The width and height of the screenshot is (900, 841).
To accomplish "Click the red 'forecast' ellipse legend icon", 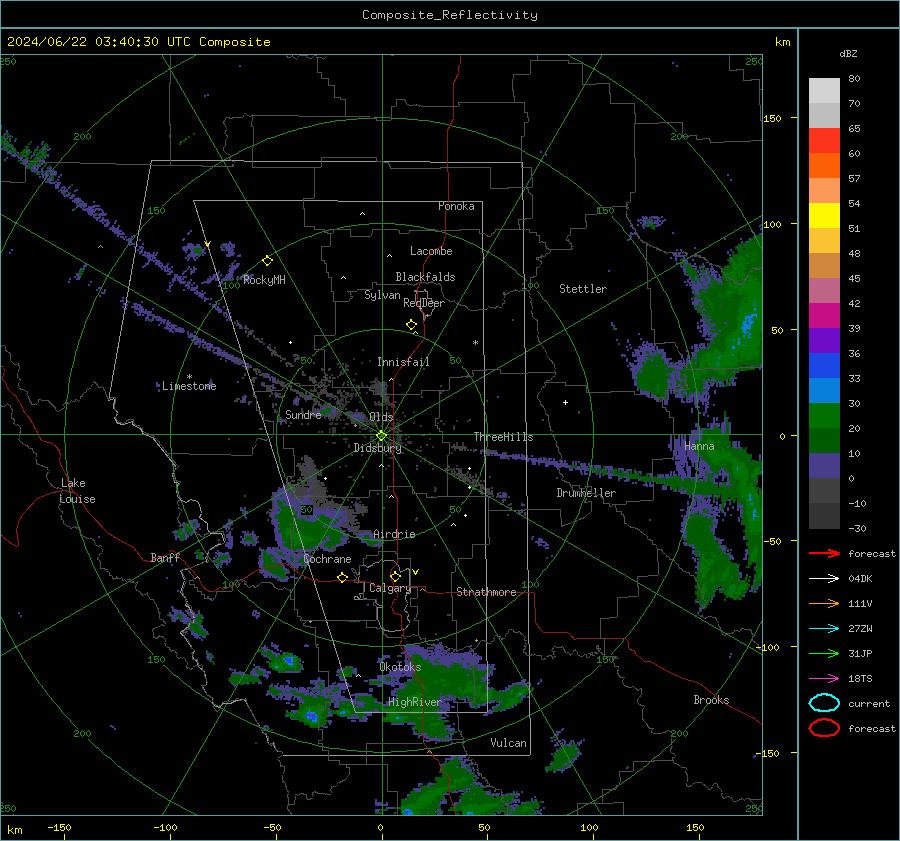I will [x=824, y=728].
